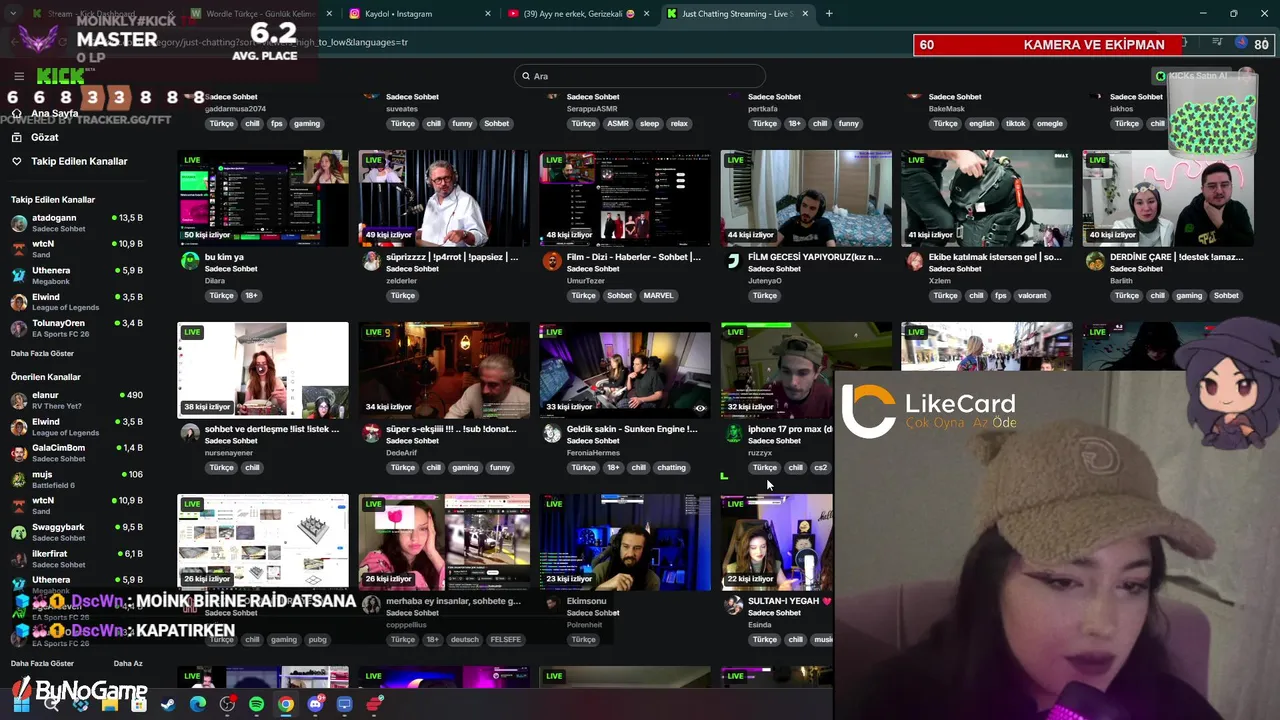Screen dimensions: 1280x720
Task: Open atadogann's avatar in followed channels
Action: coord(19,223)
